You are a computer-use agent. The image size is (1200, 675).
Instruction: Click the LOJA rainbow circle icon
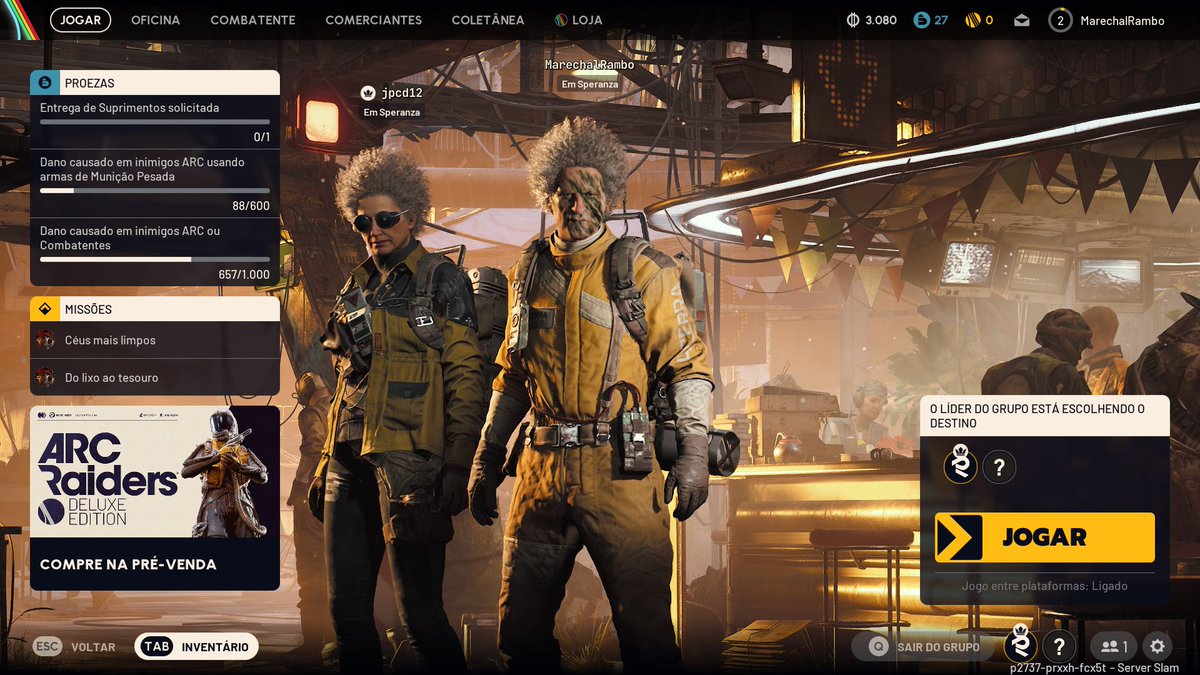[x=561, y=20]
